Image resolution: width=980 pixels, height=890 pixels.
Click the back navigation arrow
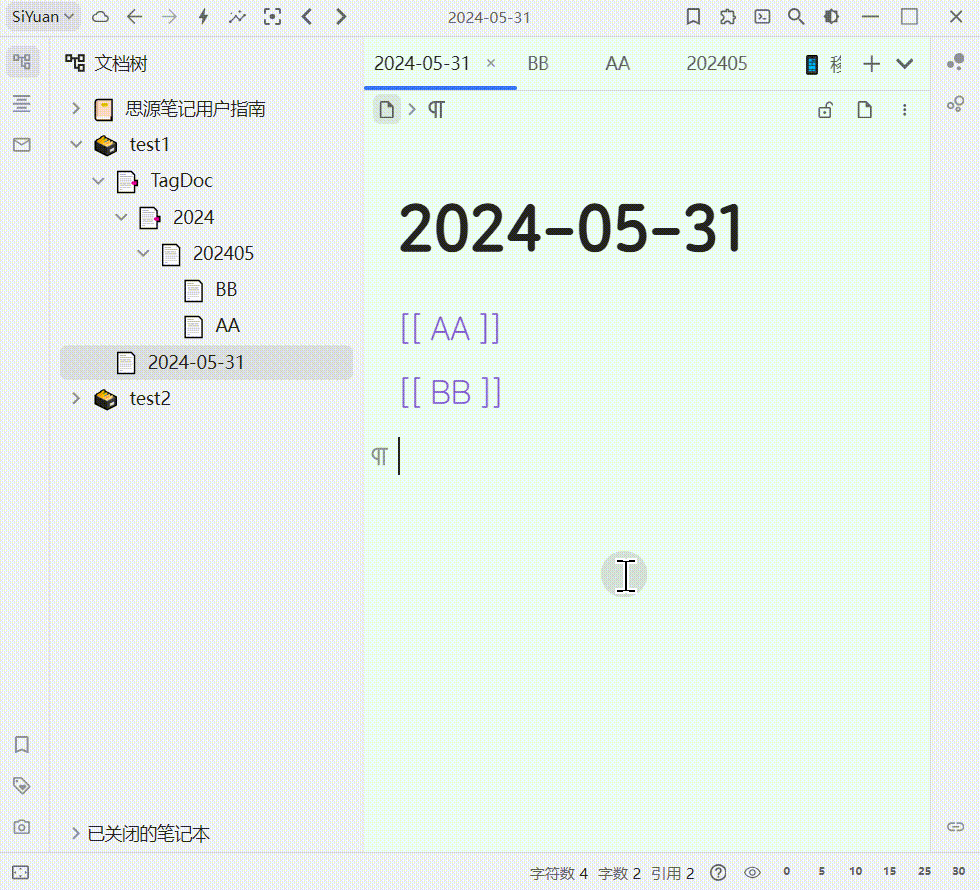135,16
